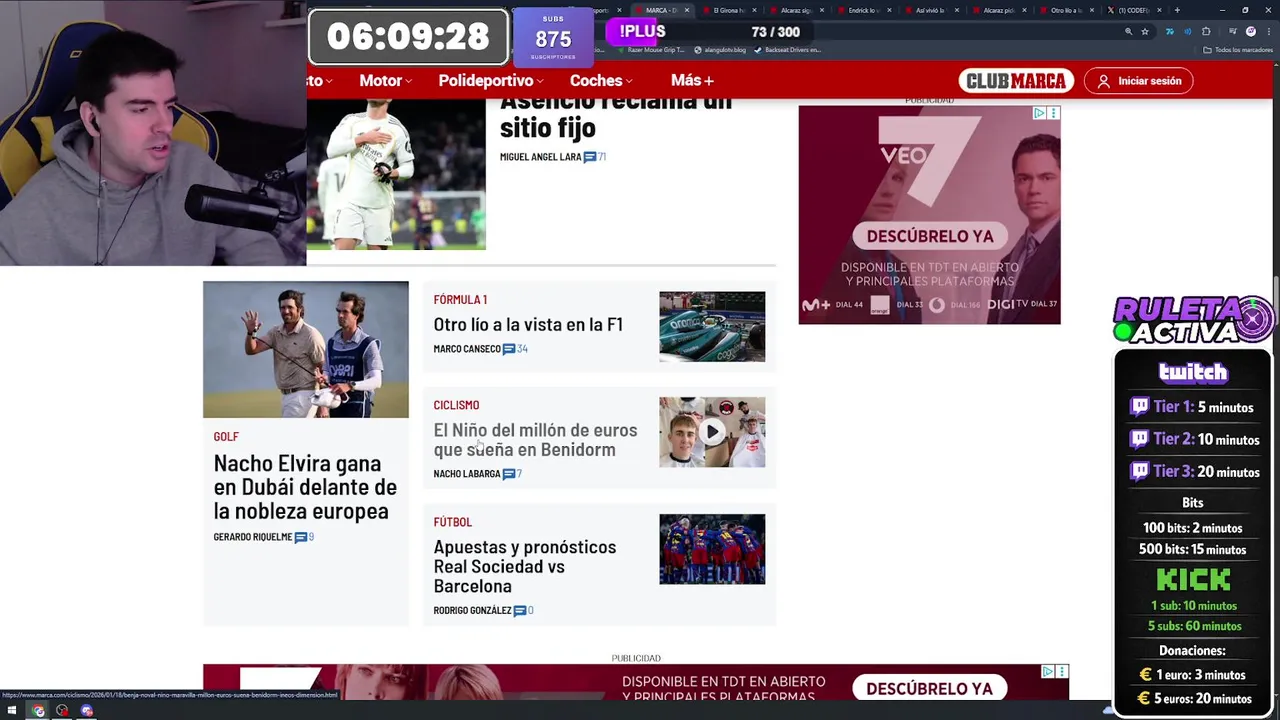Screen dimensions: 1280x720
Task: Play the Benidorm cyclist video thumbnail
Action: point(712,432)
